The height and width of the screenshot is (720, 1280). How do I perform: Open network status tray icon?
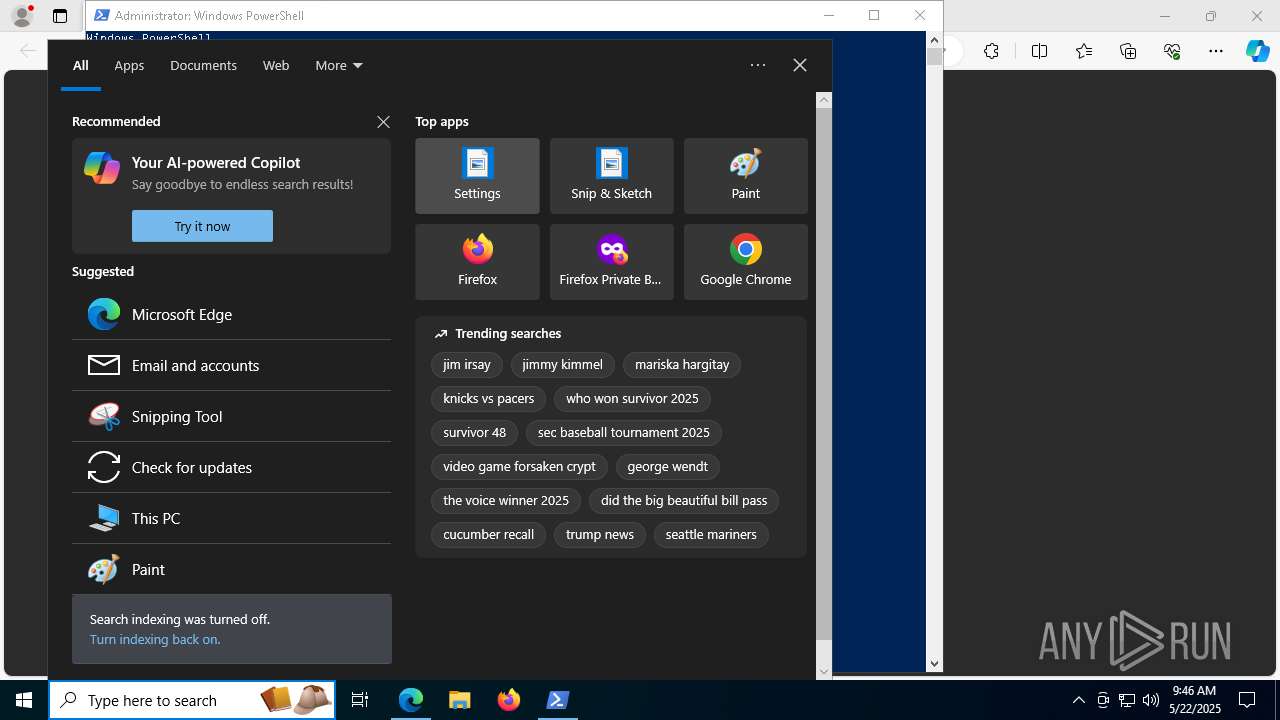pos(1127,700)
